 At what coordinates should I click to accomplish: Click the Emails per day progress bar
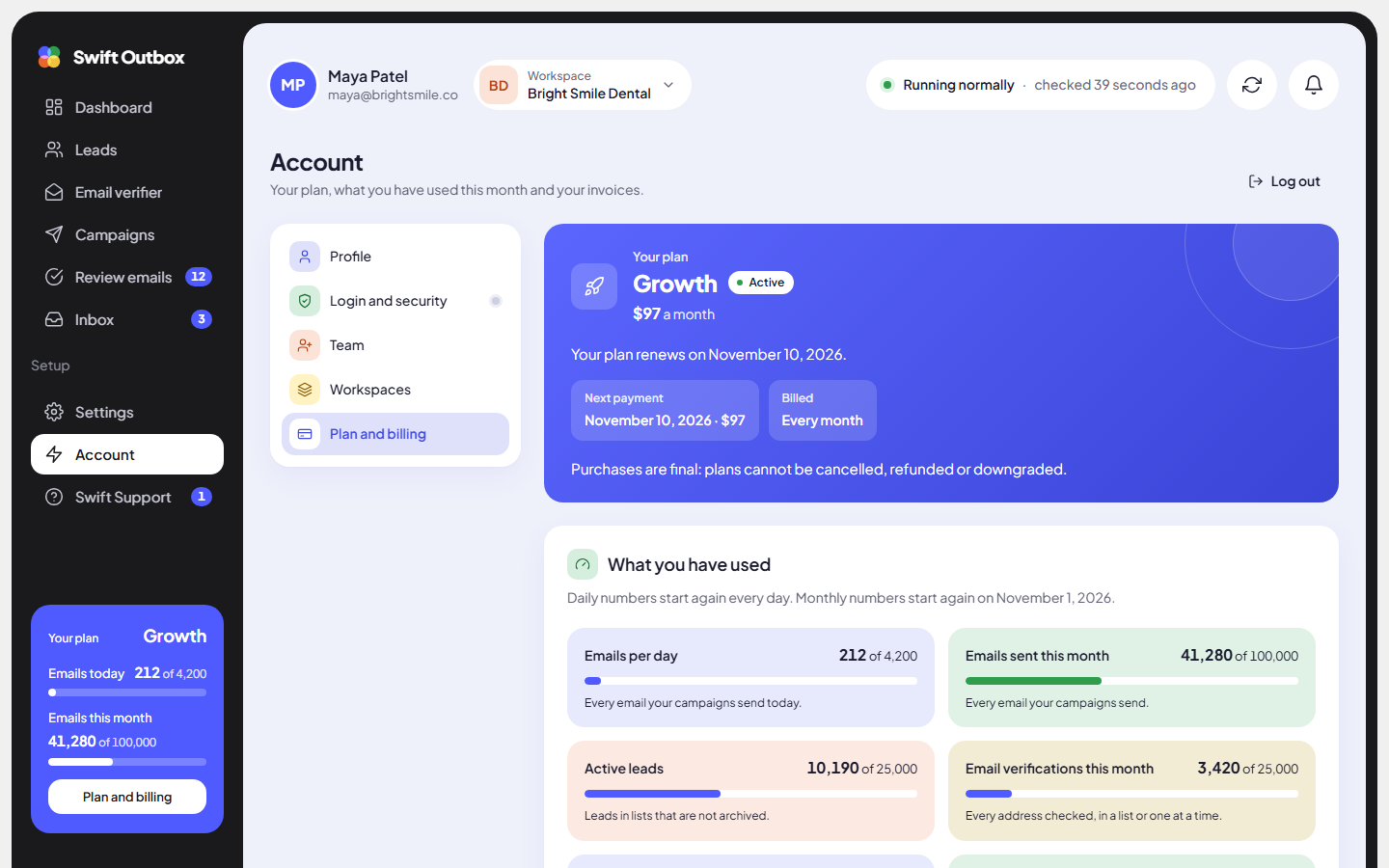tap(750, 681)
